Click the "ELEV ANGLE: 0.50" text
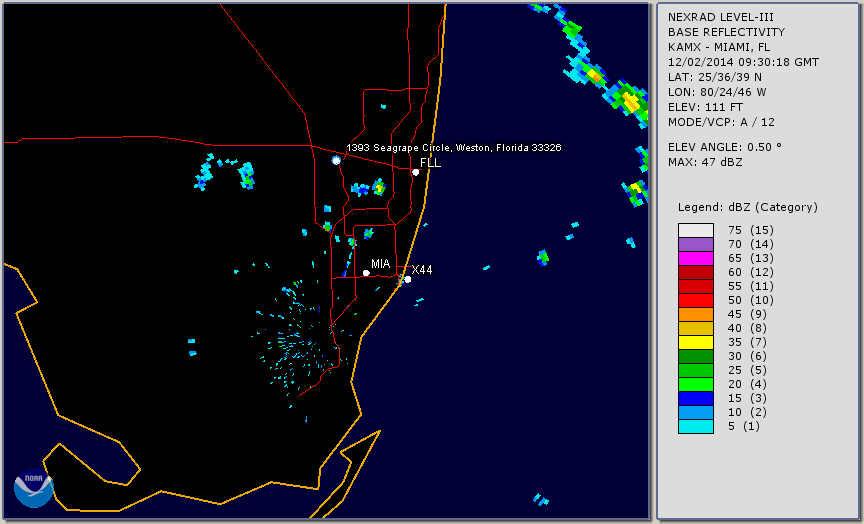Image resolution: width=864 pixels, height=524 pixels. pos(725,147)
